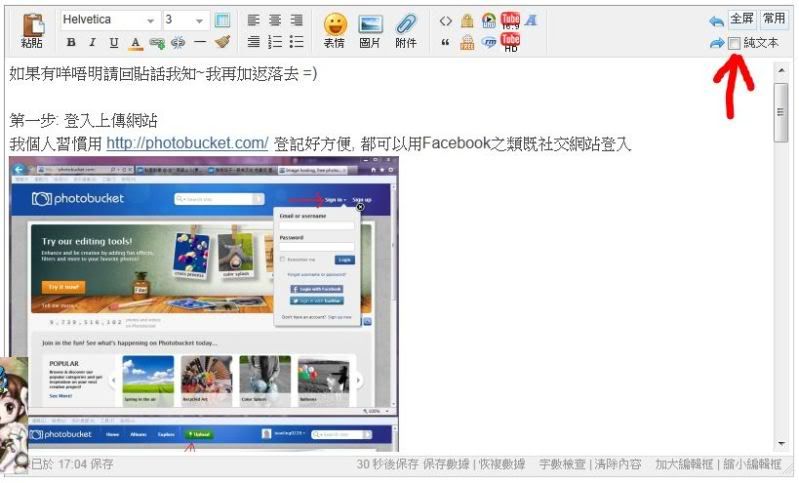Insert a bulleted list
This screenshot has width=799, height=483.
coord(296,42)
